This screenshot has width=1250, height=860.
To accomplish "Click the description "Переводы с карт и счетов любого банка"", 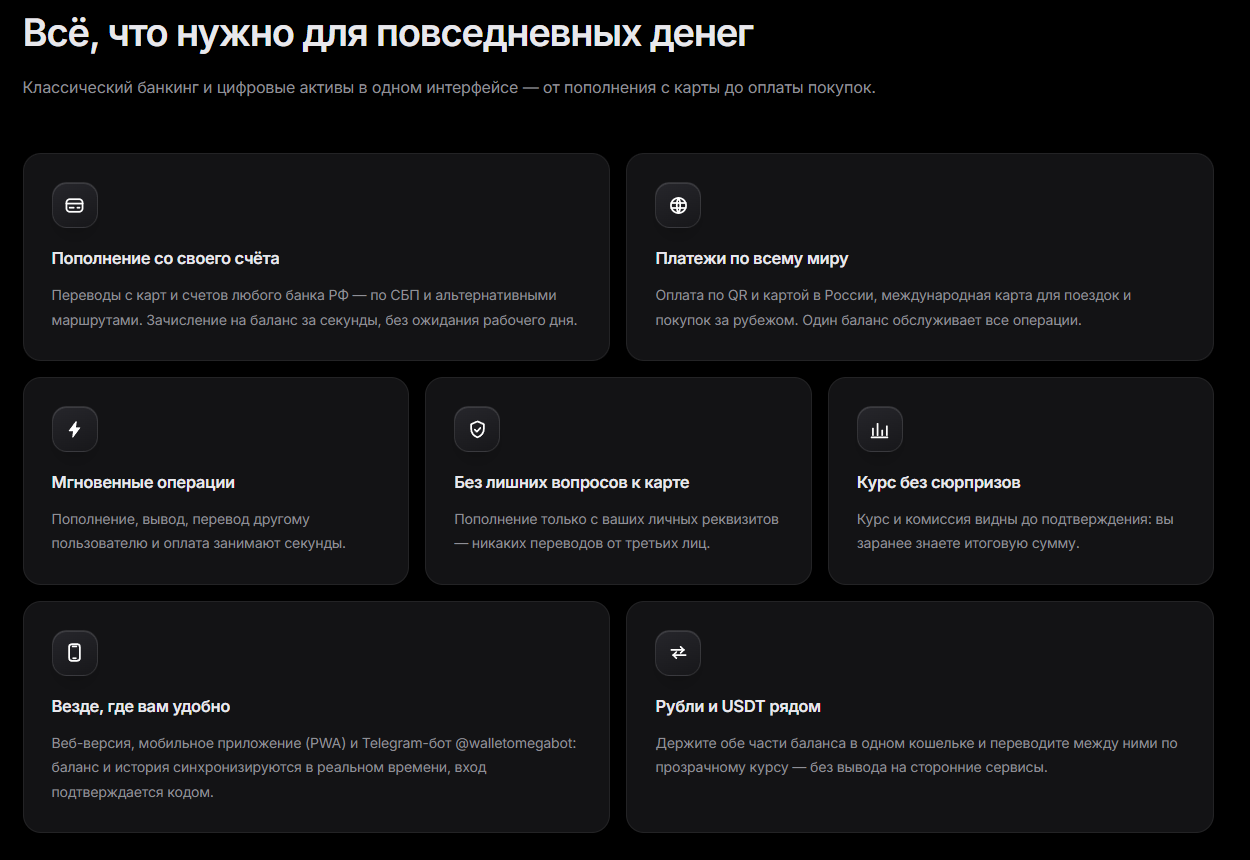I will 315,309.
